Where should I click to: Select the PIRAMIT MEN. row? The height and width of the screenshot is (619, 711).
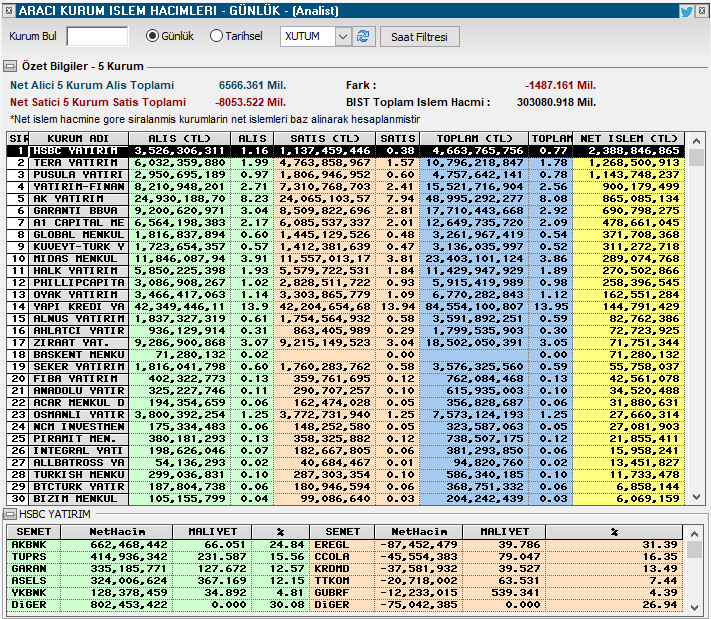tap(346, 439)
